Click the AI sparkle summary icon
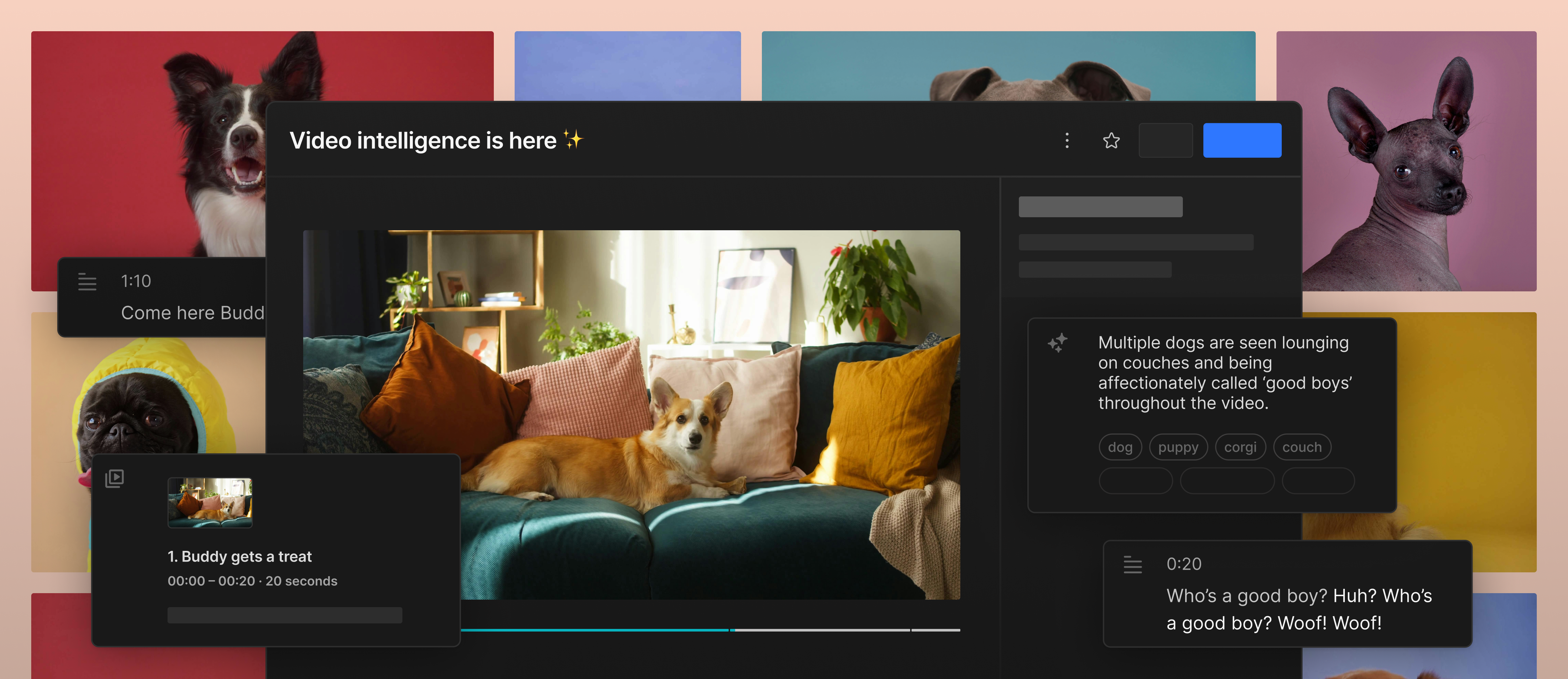Viewport: 1568px width, 679px height. click(1057, 343)
